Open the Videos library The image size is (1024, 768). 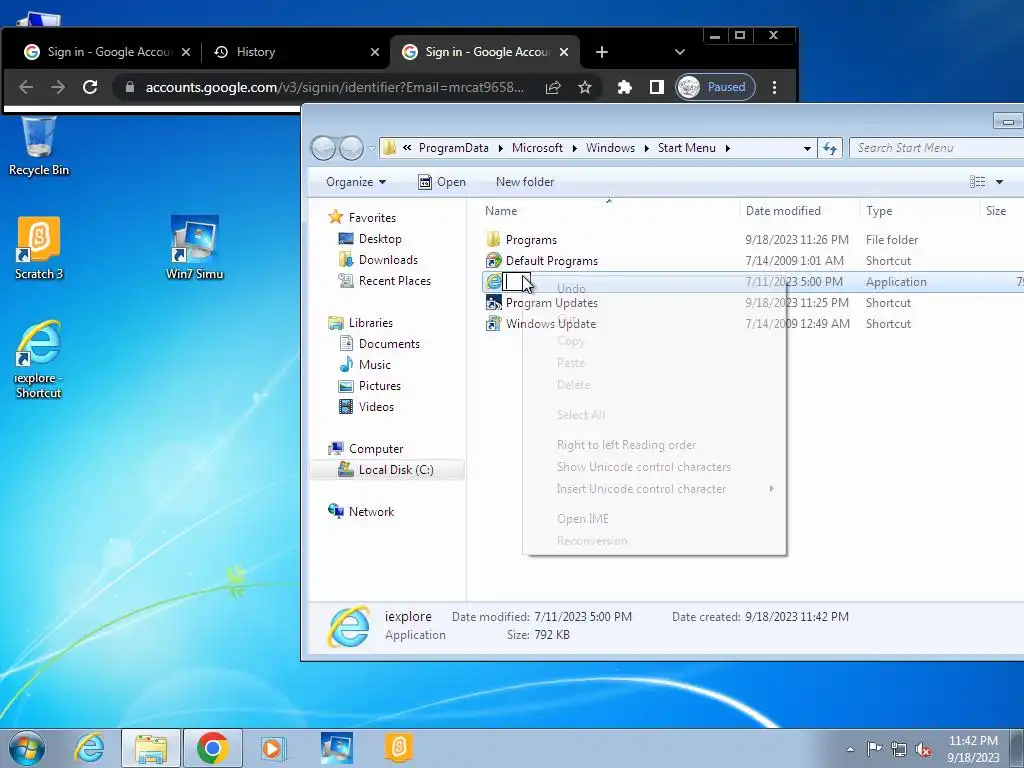(x=367, y=406)
